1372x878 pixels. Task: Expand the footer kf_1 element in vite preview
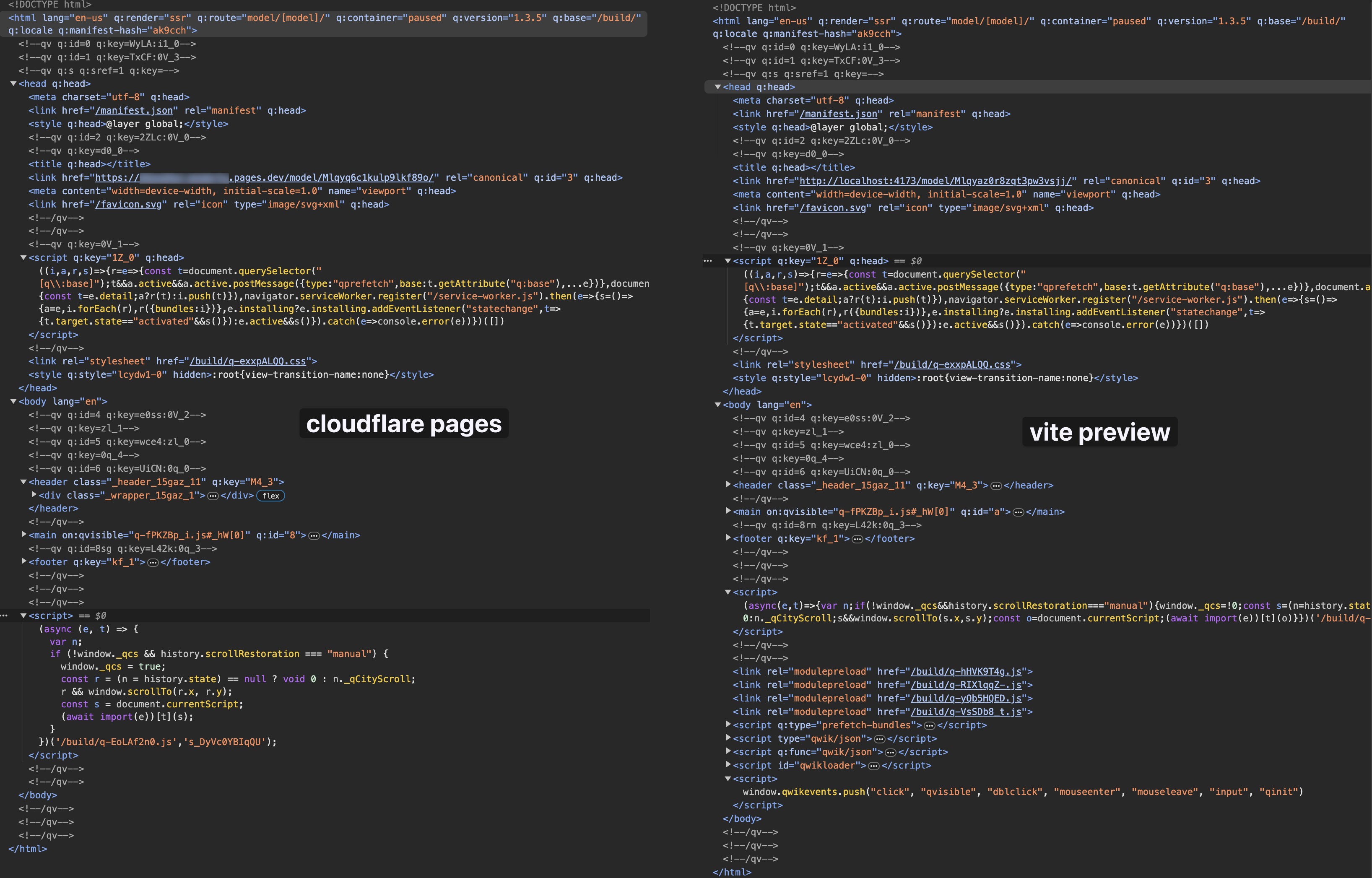[x=728, y=538]
